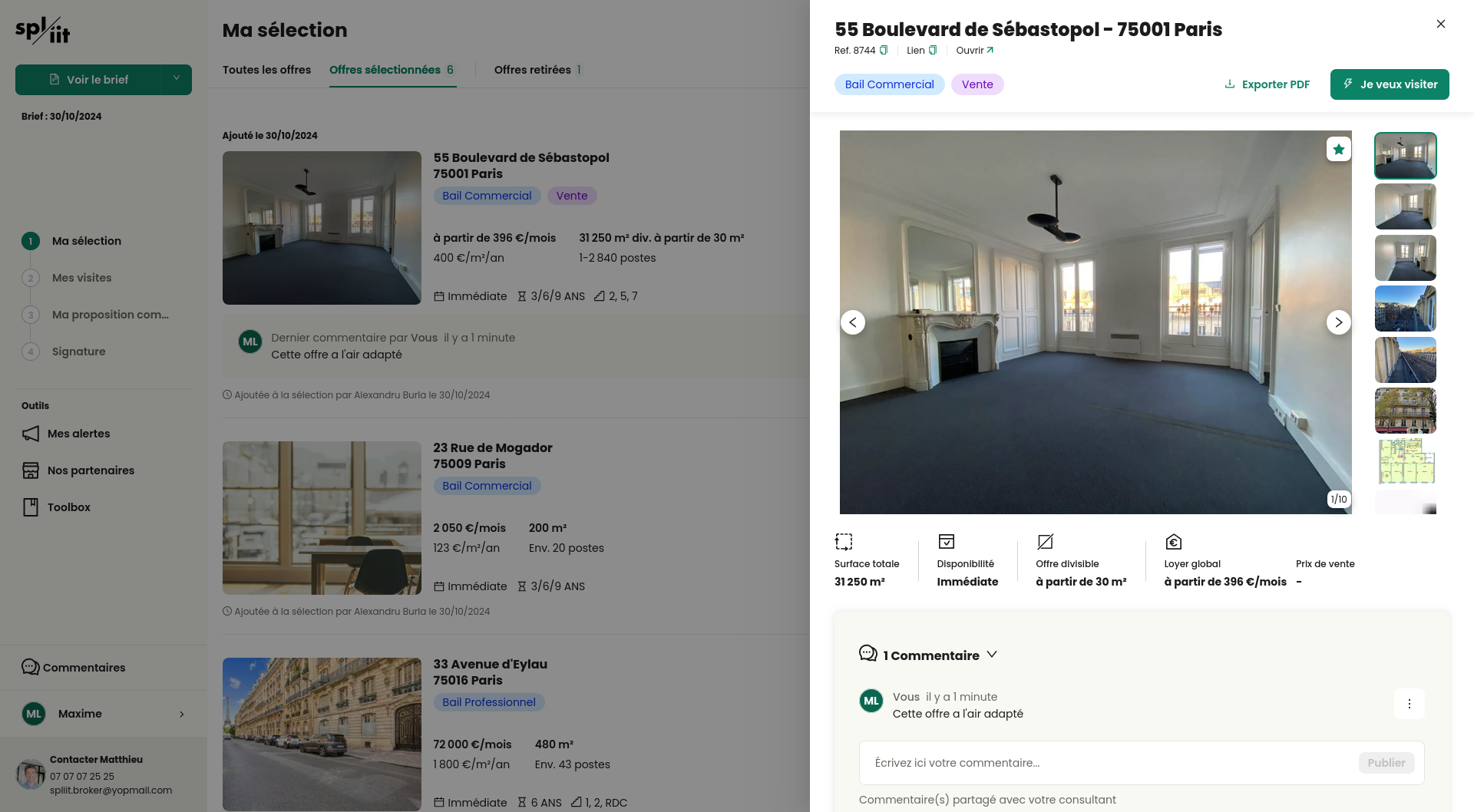
Task: Click the Disponibilité calendar icon
Action: (947, 542)
